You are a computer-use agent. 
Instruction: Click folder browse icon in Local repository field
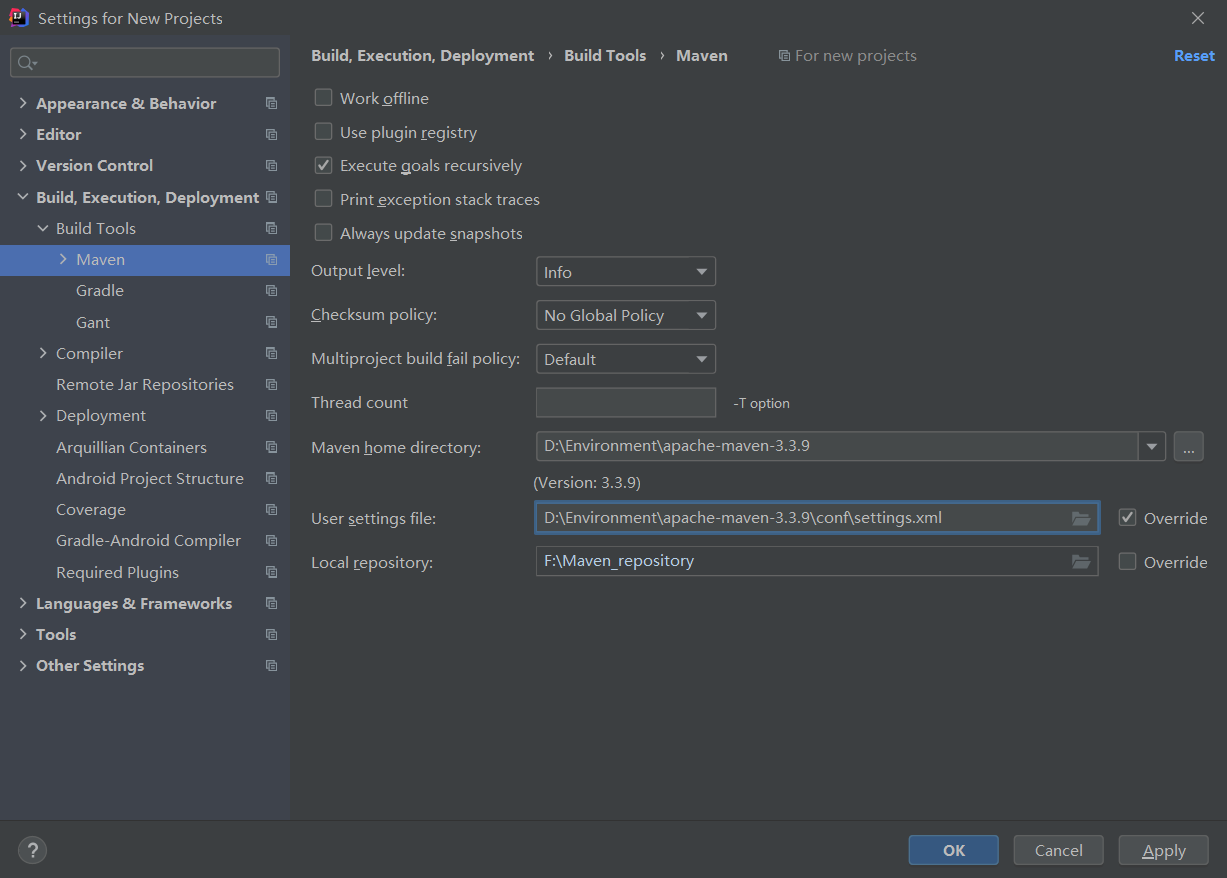pyautogui.click(x=1081, y=562)
